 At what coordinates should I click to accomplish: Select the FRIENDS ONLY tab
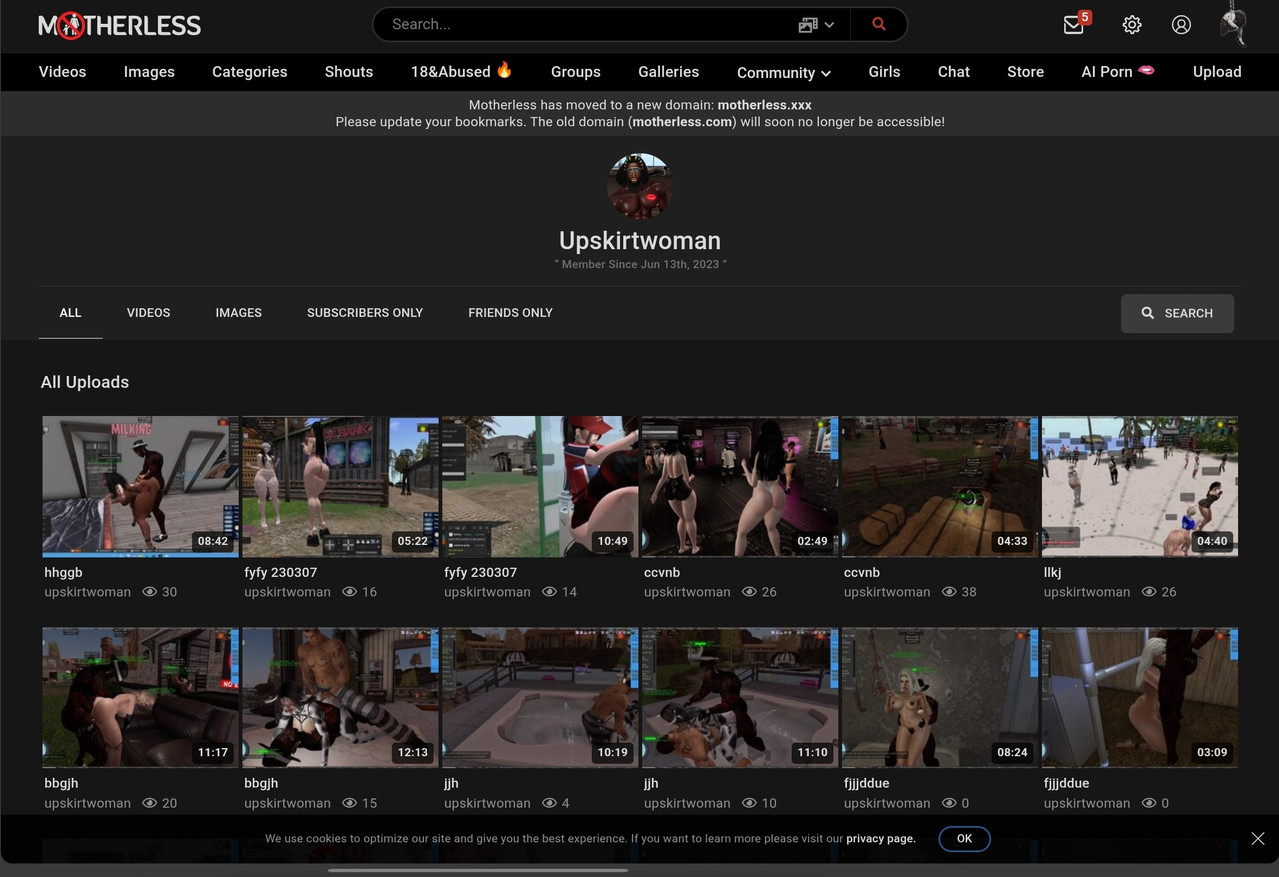510,313
